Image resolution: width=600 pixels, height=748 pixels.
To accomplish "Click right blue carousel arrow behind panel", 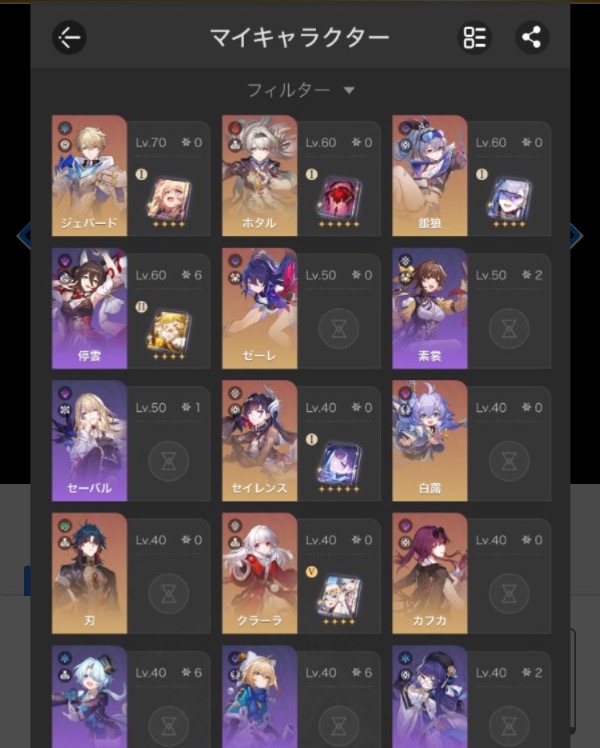I will pos(577,236).
